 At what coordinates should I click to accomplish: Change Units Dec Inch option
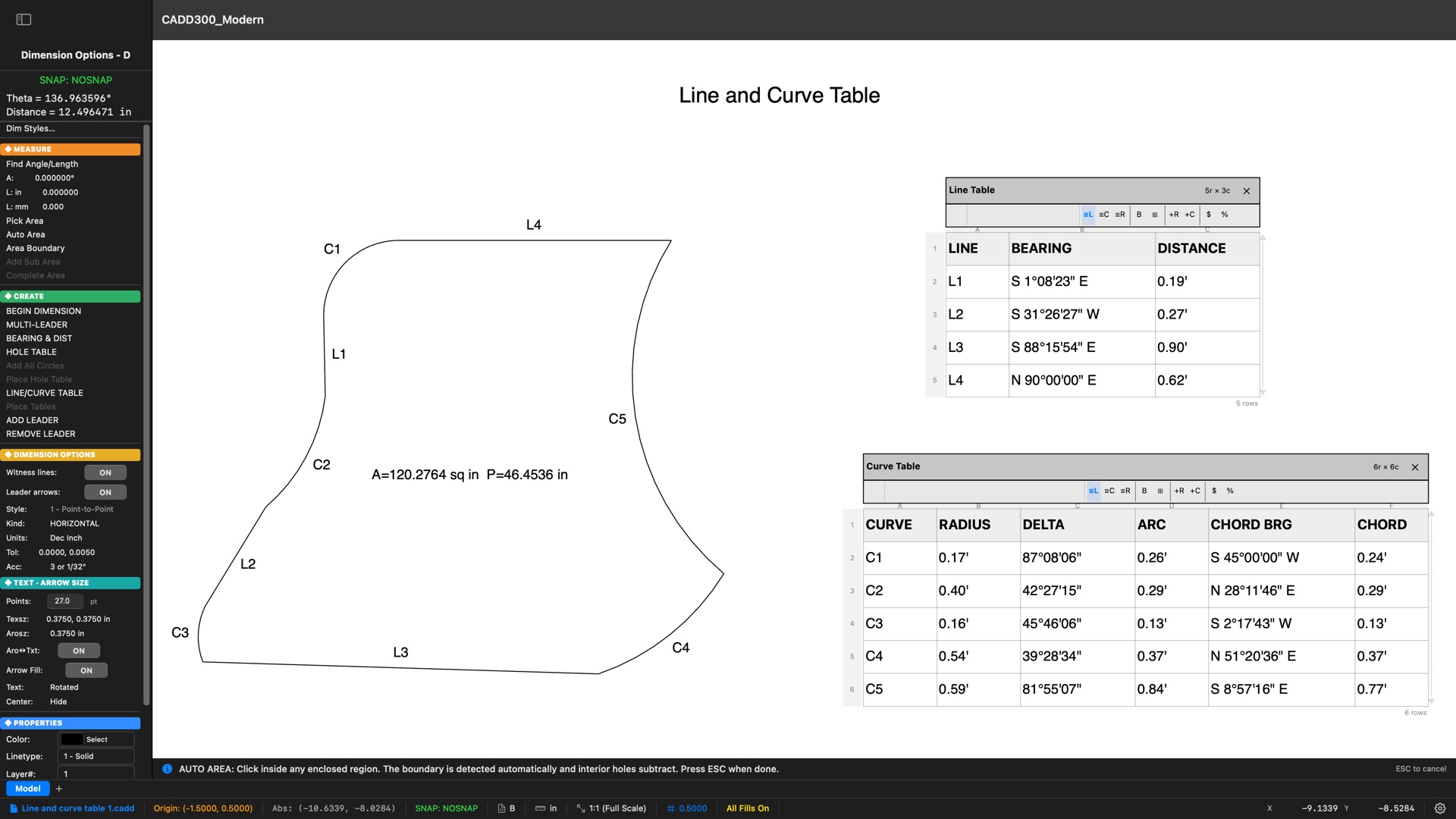click(66, 538)
